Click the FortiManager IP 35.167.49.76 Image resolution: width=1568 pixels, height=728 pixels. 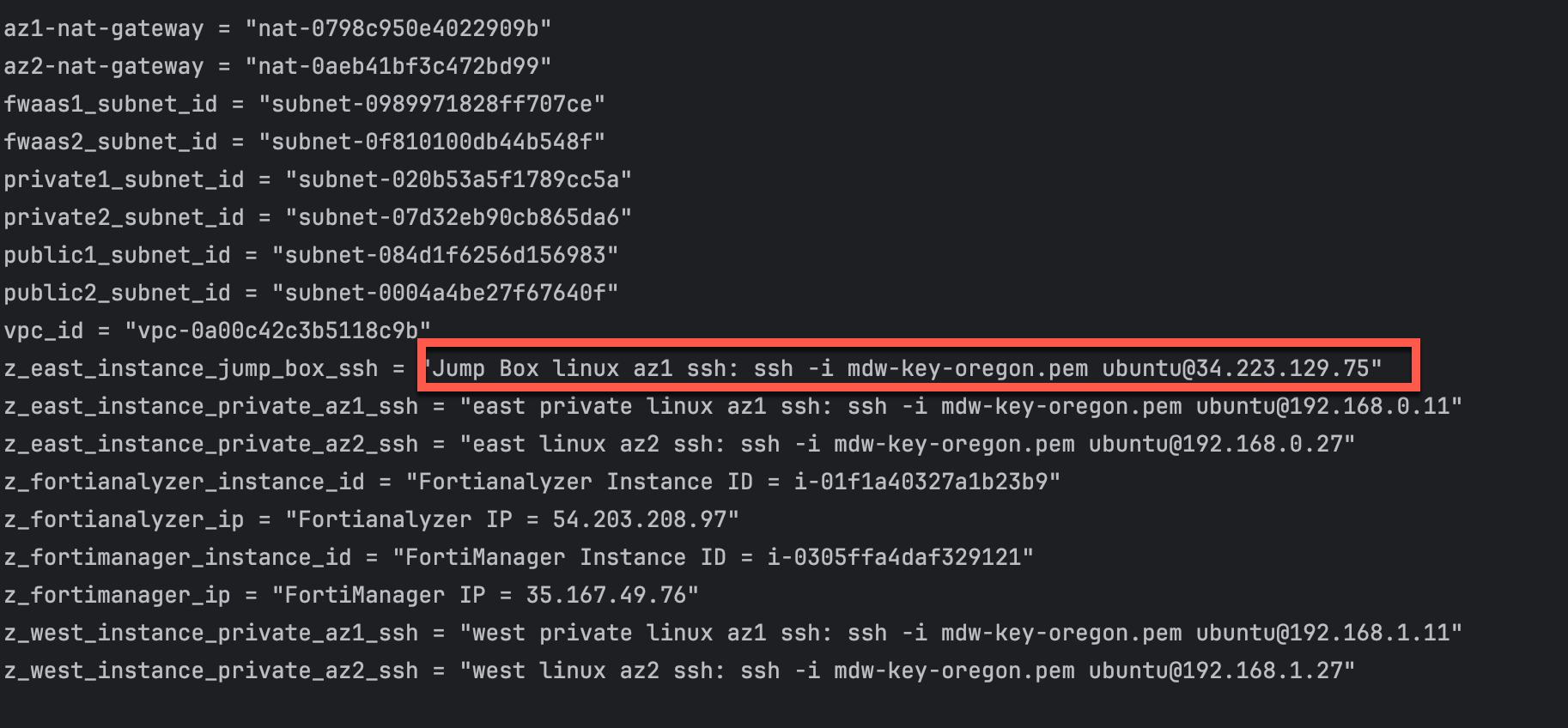(606, 595)
